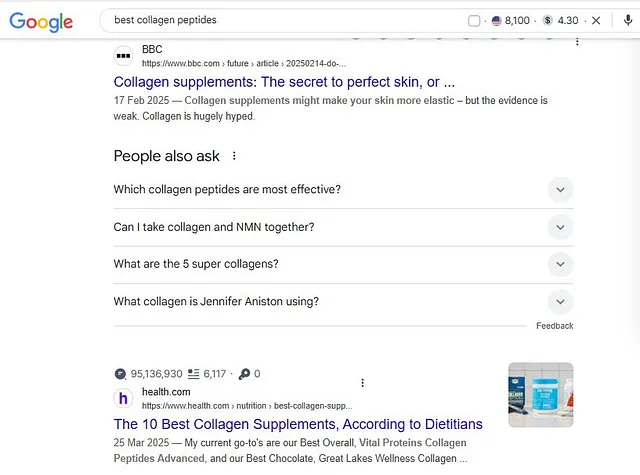The image size is (640, 475).
Task: Start voice search with the microphone icon
Action: click(628, 20)
